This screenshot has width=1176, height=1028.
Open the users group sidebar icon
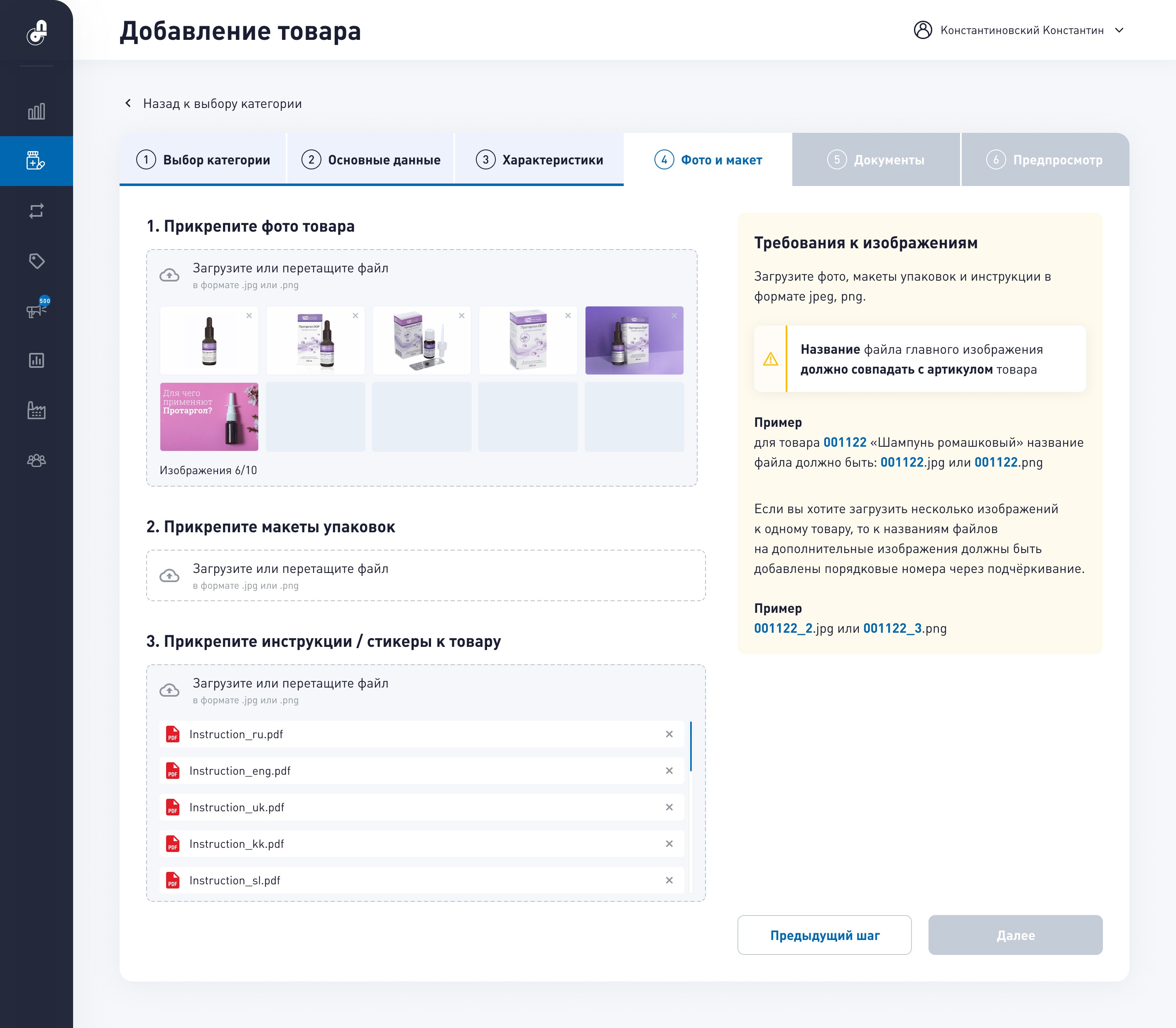coord(36,460)
